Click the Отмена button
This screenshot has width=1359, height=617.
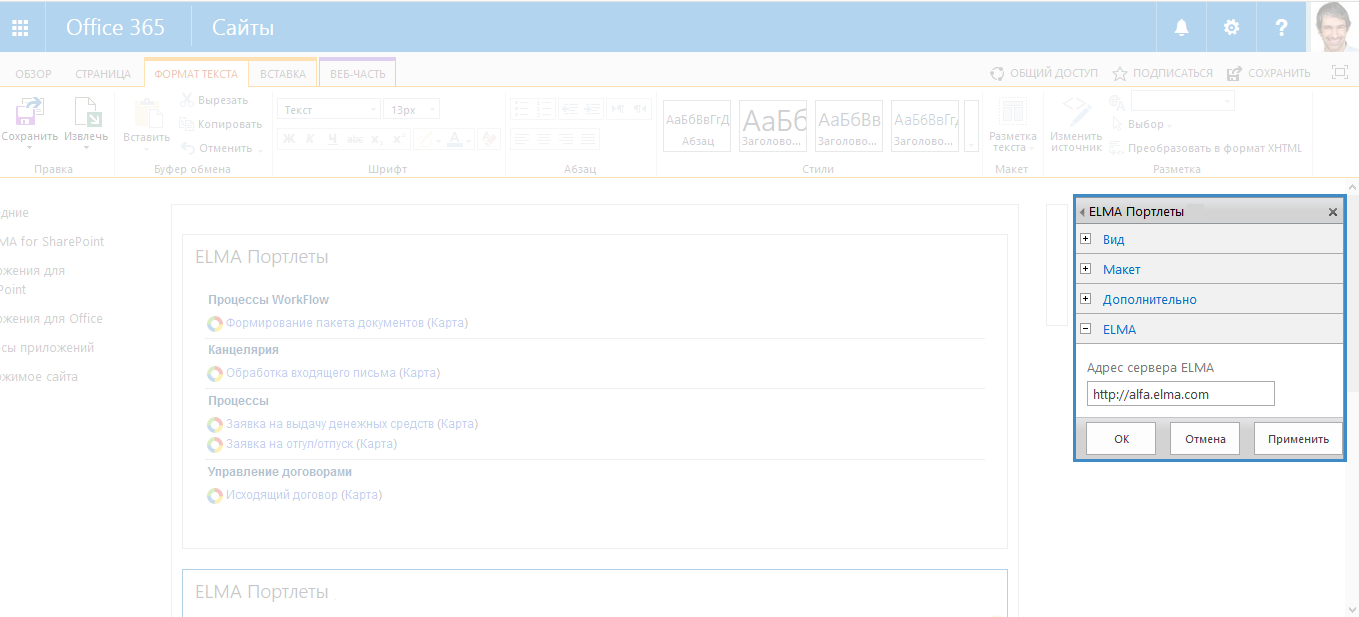coord(1205,438)
